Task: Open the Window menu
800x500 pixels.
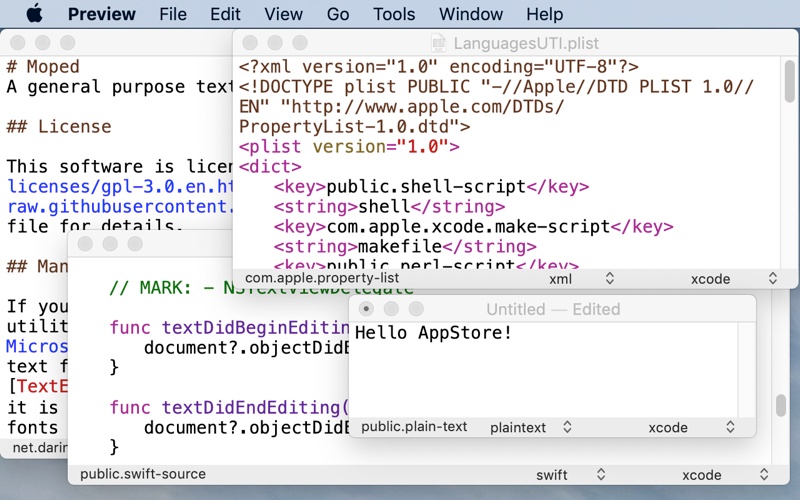Action: (471, 14)
